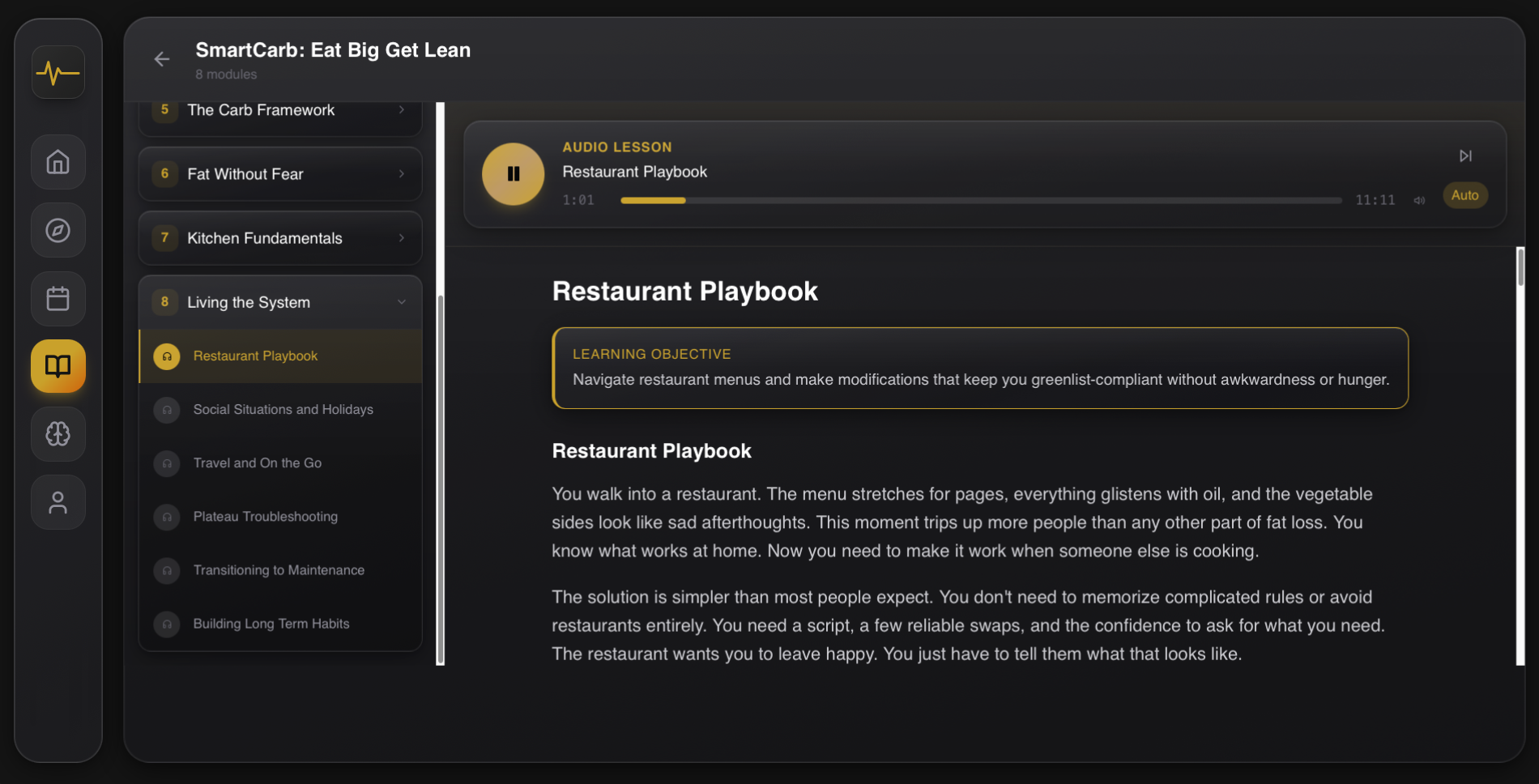
Task: Select the Social Situations and Holidays lesson
Action: [283, 410]
